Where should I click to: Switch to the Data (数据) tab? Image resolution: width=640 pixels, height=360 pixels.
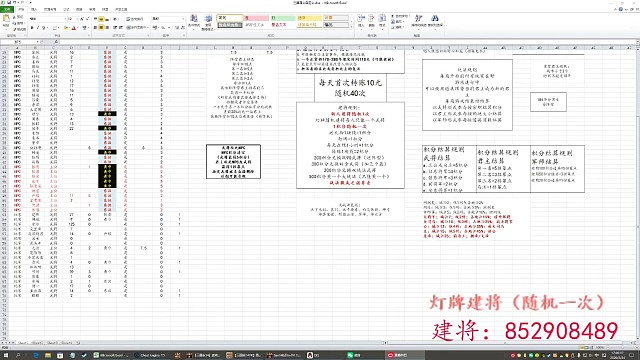point(79,9)
